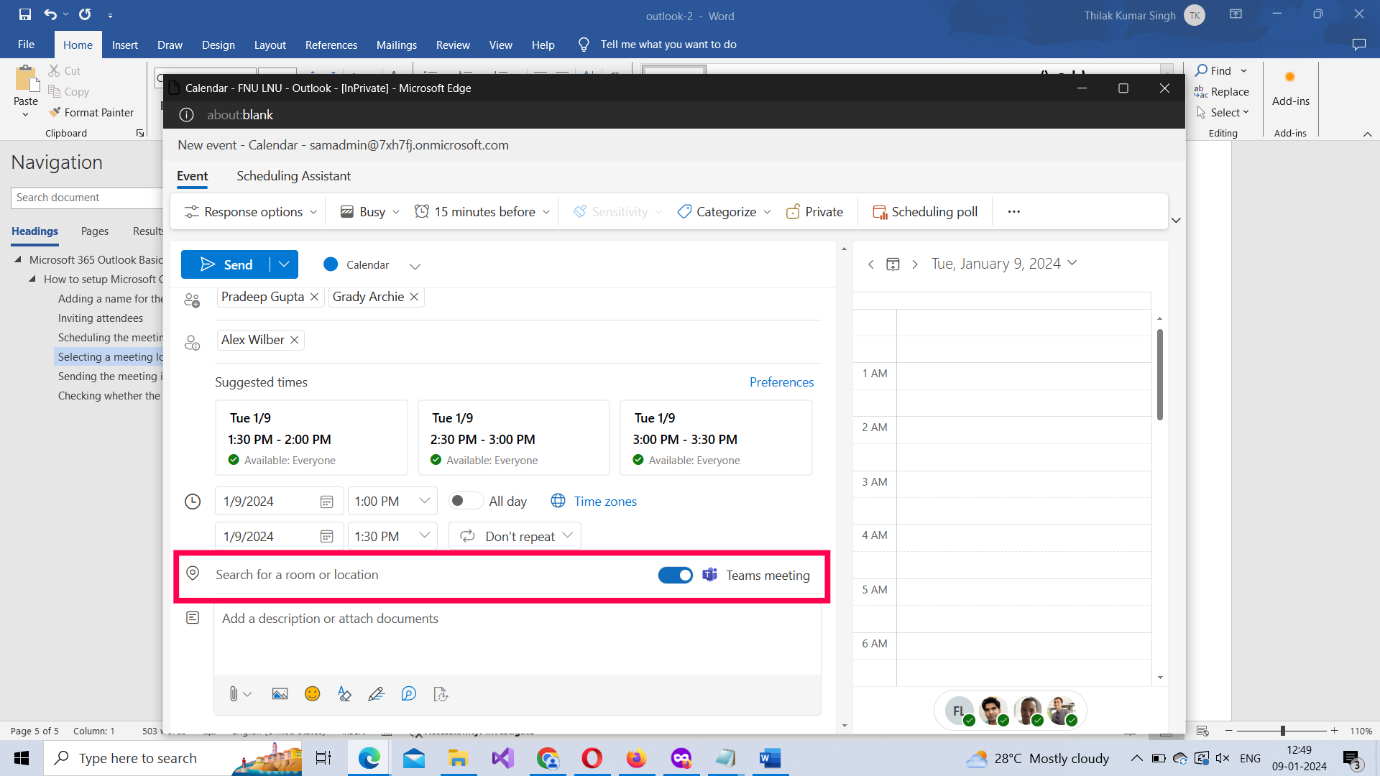
Task: Select Inviting attendees heading in Navigation pane
Action: pyautogui.click(x=100, y=318)
